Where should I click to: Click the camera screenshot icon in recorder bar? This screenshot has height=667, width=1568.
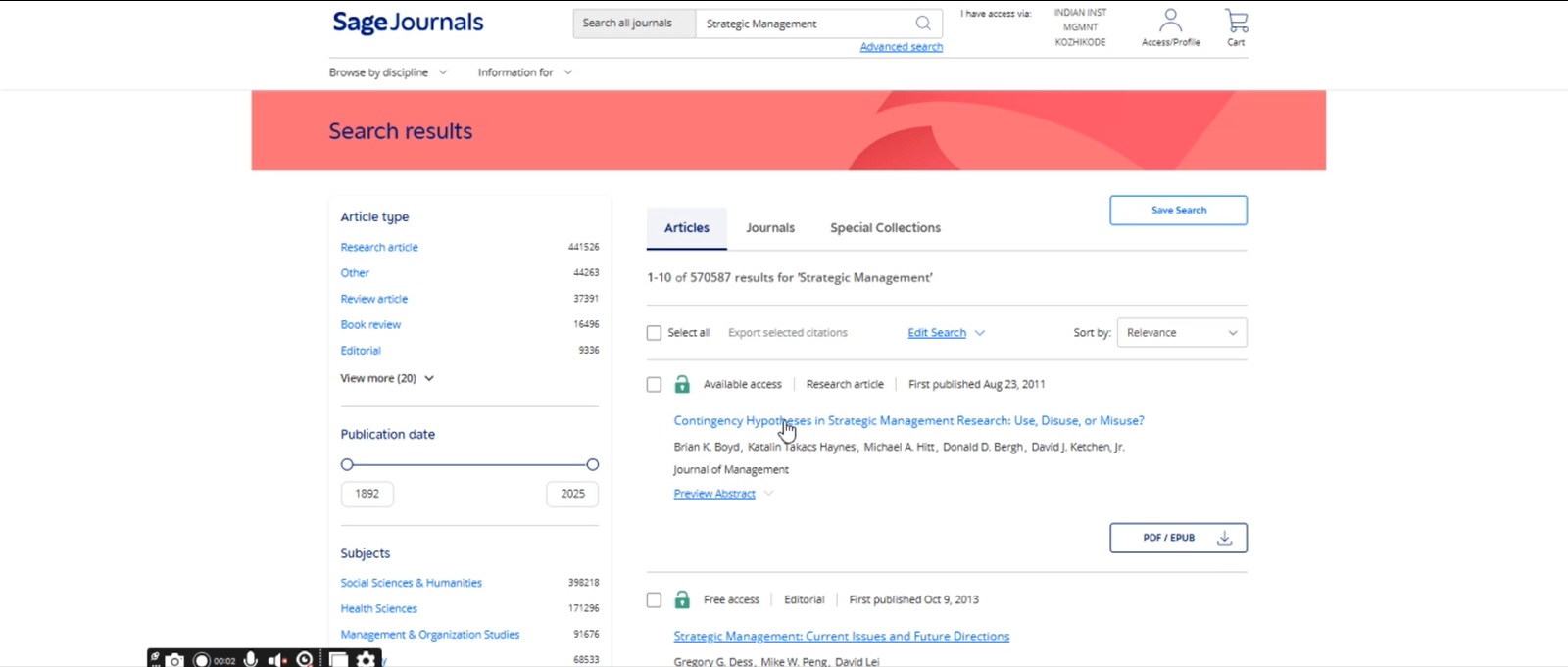click(174, 659)
